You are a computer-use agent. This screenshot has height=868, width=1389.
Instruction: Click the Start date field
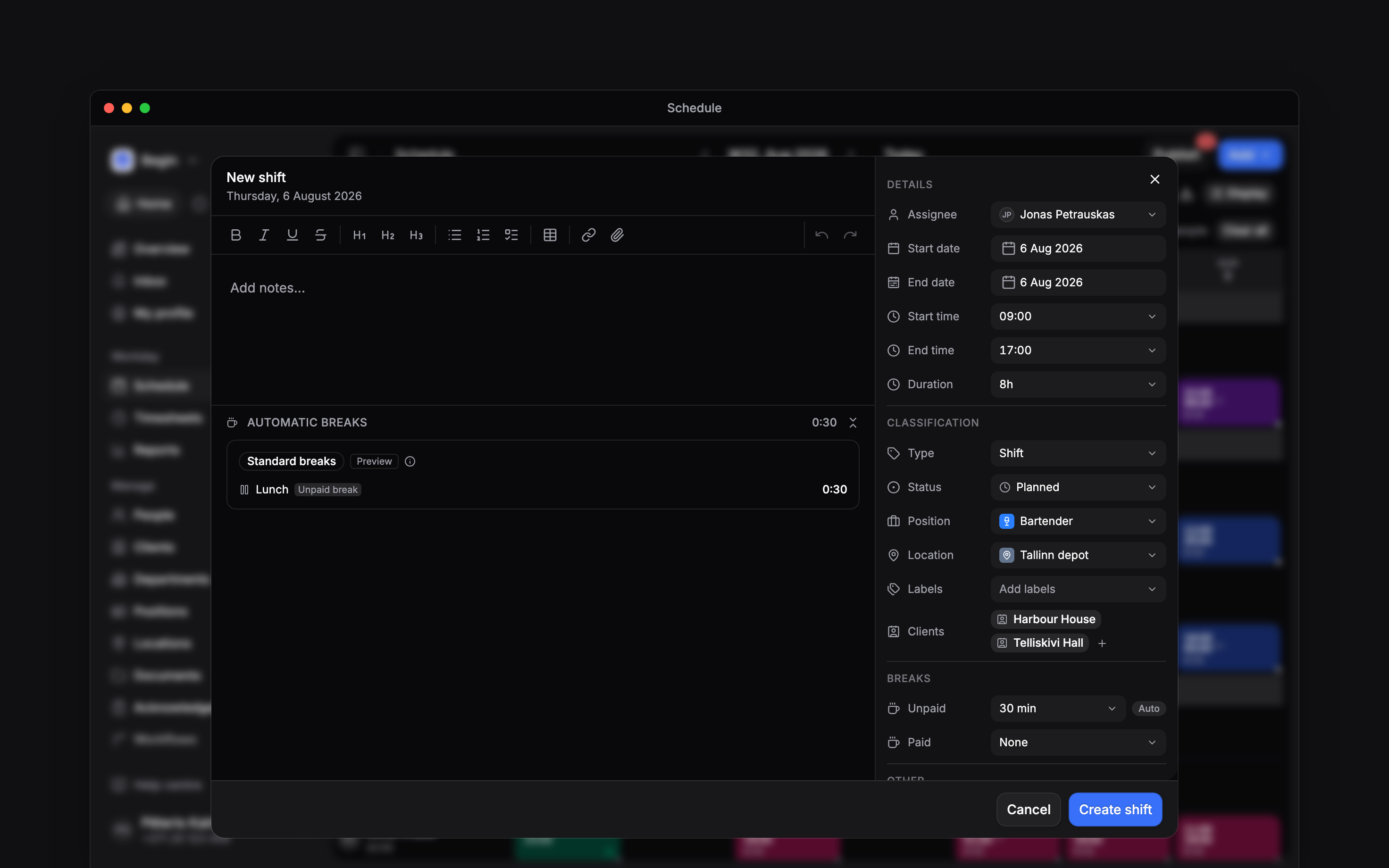tap(1078, 249)
